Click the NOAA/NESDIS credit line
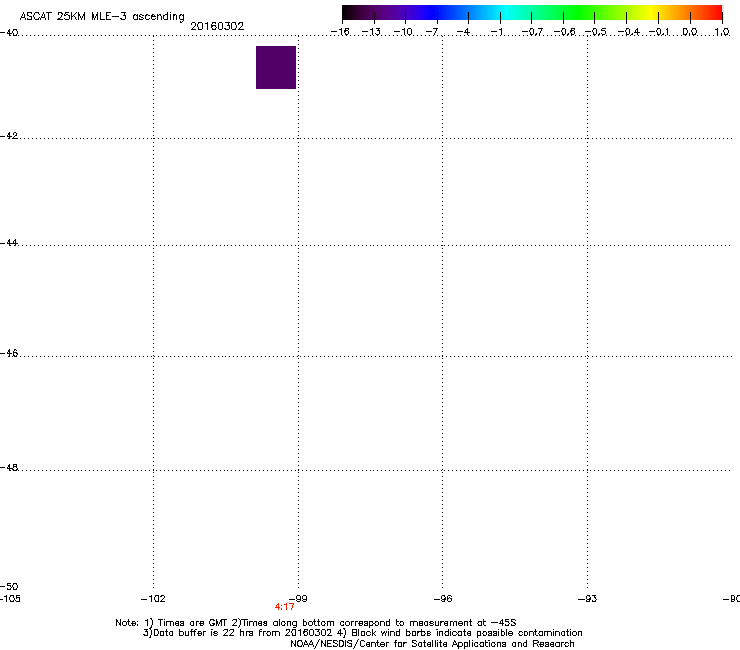The height and width of the screenshot is (650, 740). 432,644
